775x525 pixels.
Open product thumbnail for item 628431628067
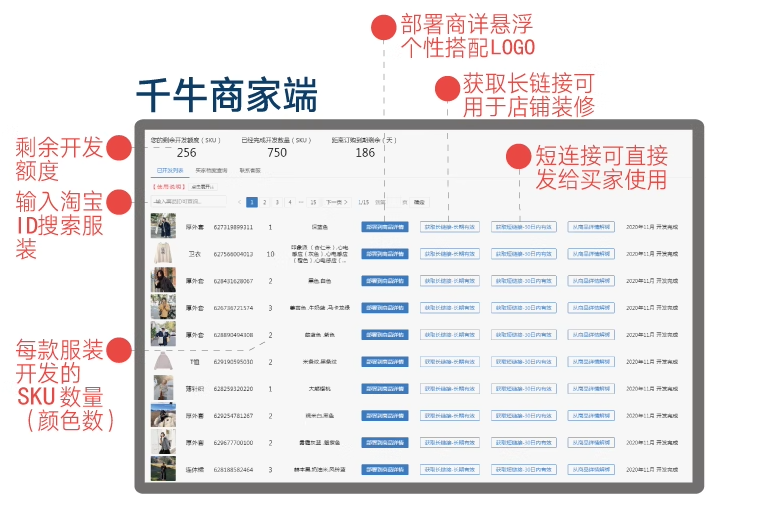tap(163, 280)
